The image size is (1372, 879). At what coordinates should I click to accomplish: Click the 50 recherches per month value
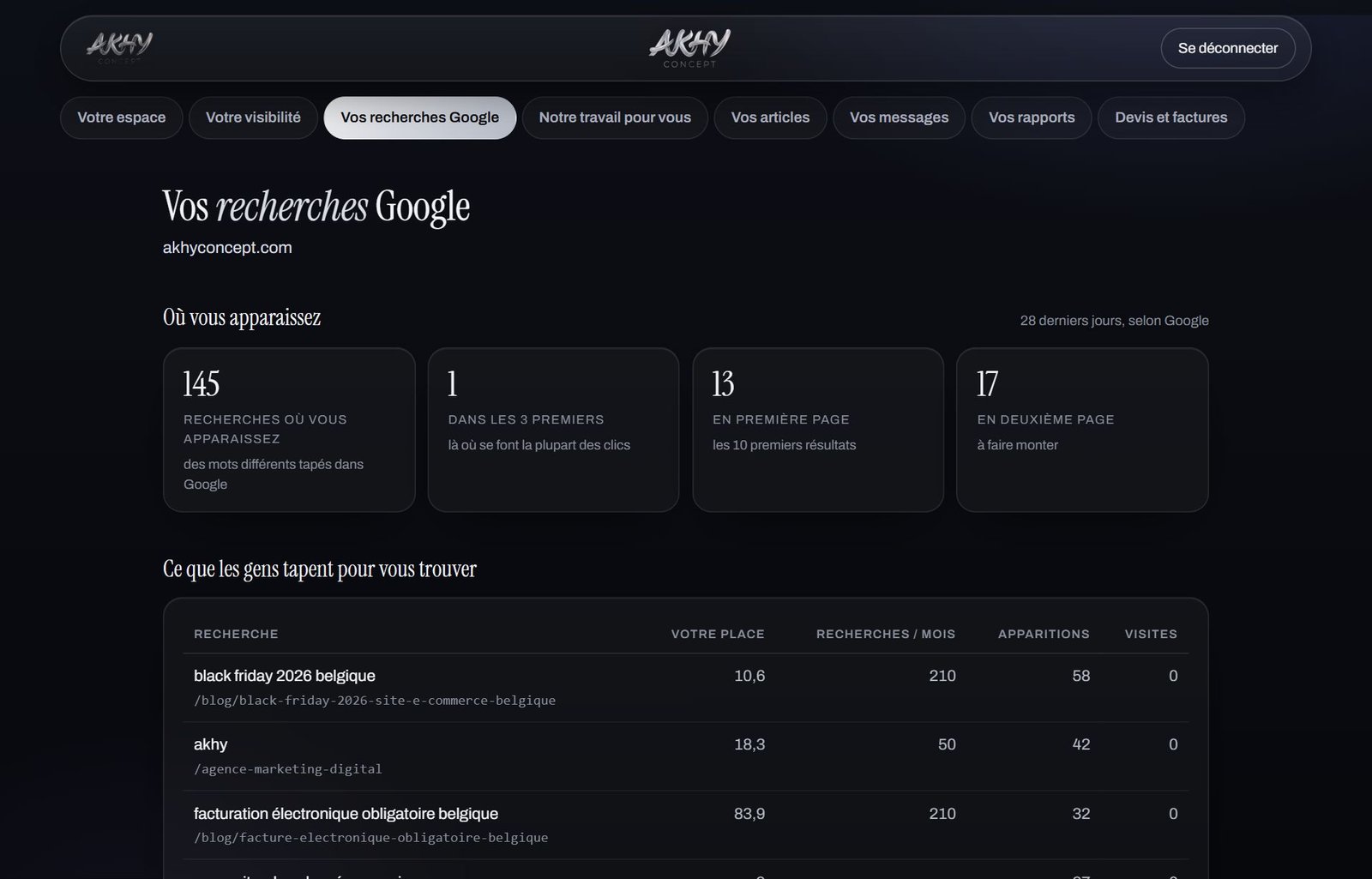coord(947,744)
